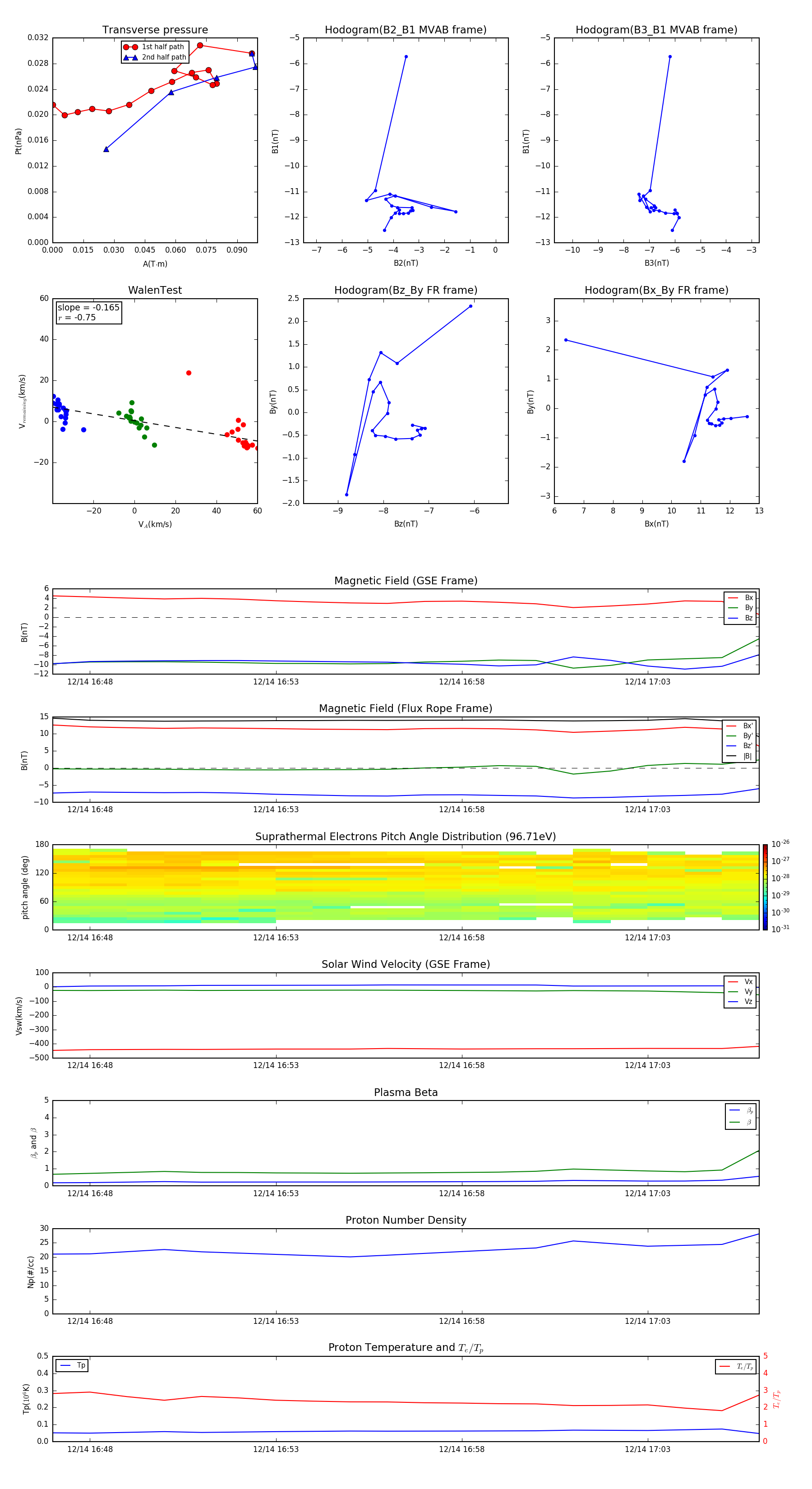
Task: Click the leftmost point of Bx_By hodogram
Action: coord(565,340)
